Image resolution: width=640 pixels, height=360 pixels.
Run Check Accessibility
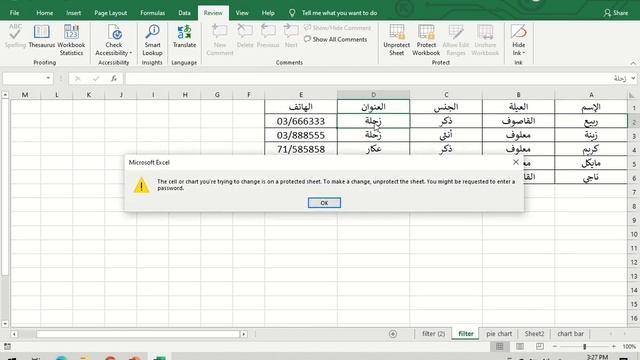click(x=113, y=40)
